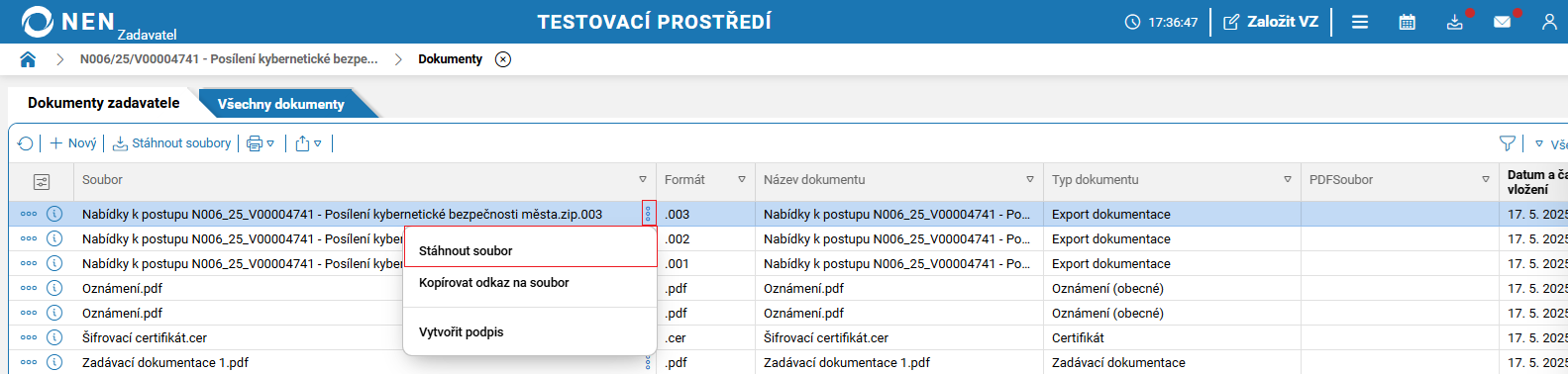
Task: Open the hamburger main menu
Action: click(x=1360, y=22)
